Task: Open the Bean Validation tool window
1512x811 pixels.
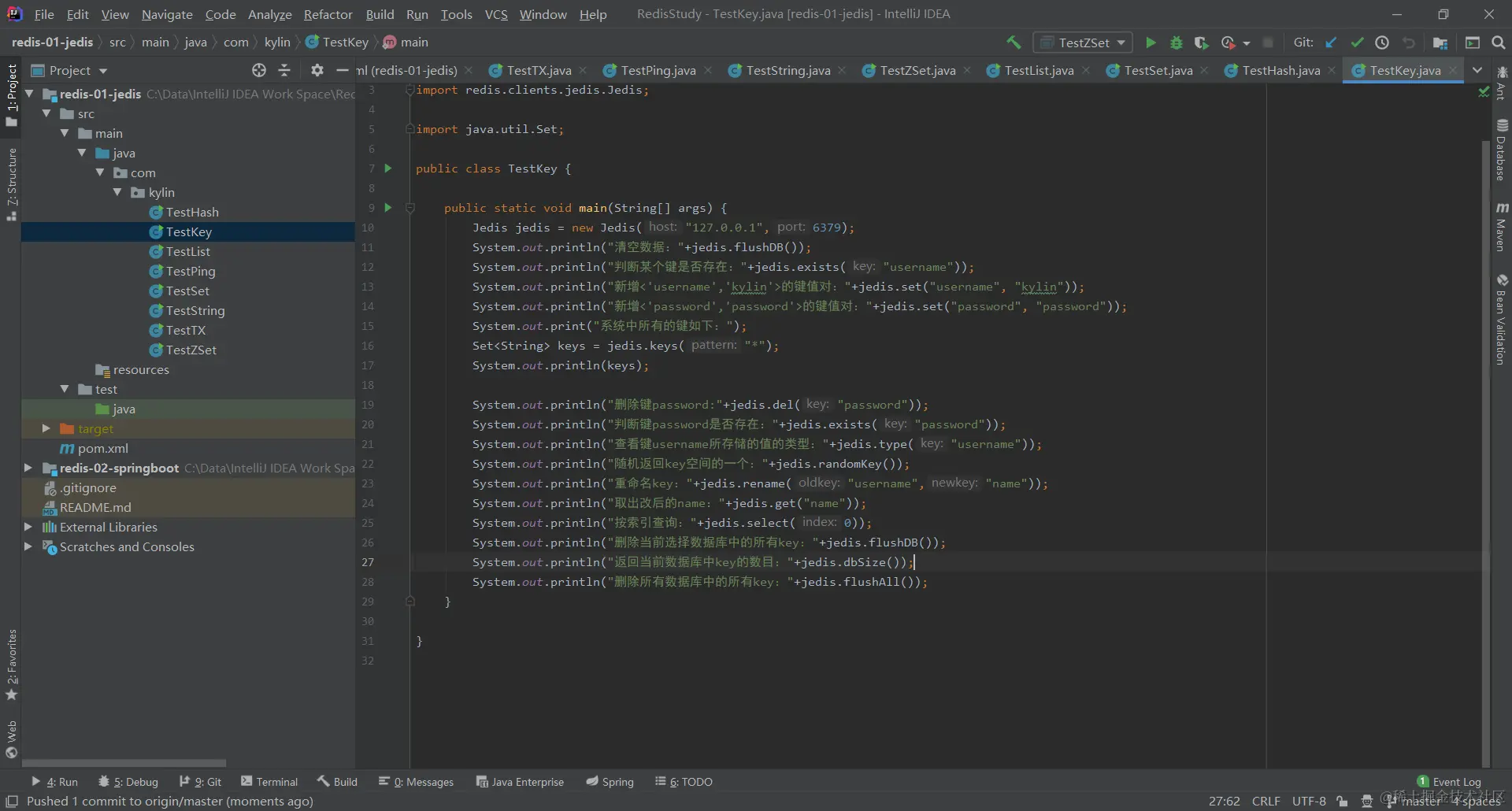Action: pos(1502,319)
